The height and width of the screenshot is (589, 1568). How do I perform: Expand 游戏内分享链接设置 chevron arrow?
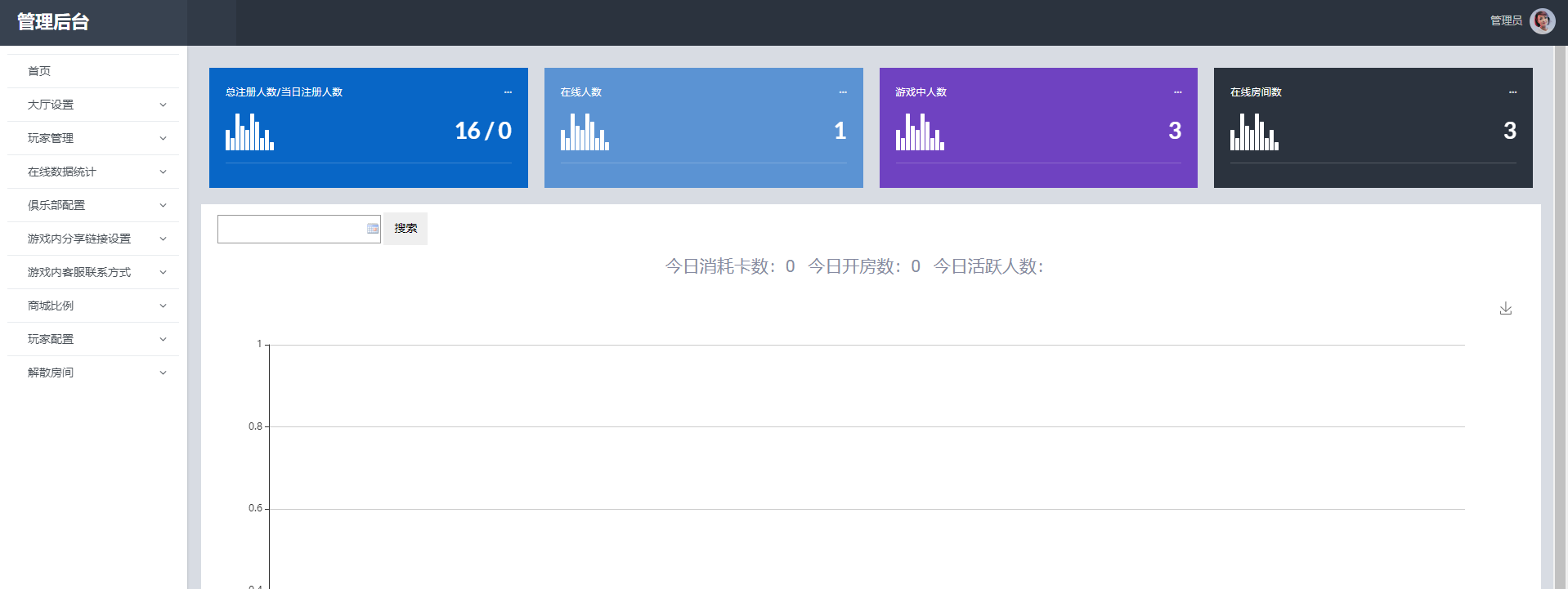(163, 239)
